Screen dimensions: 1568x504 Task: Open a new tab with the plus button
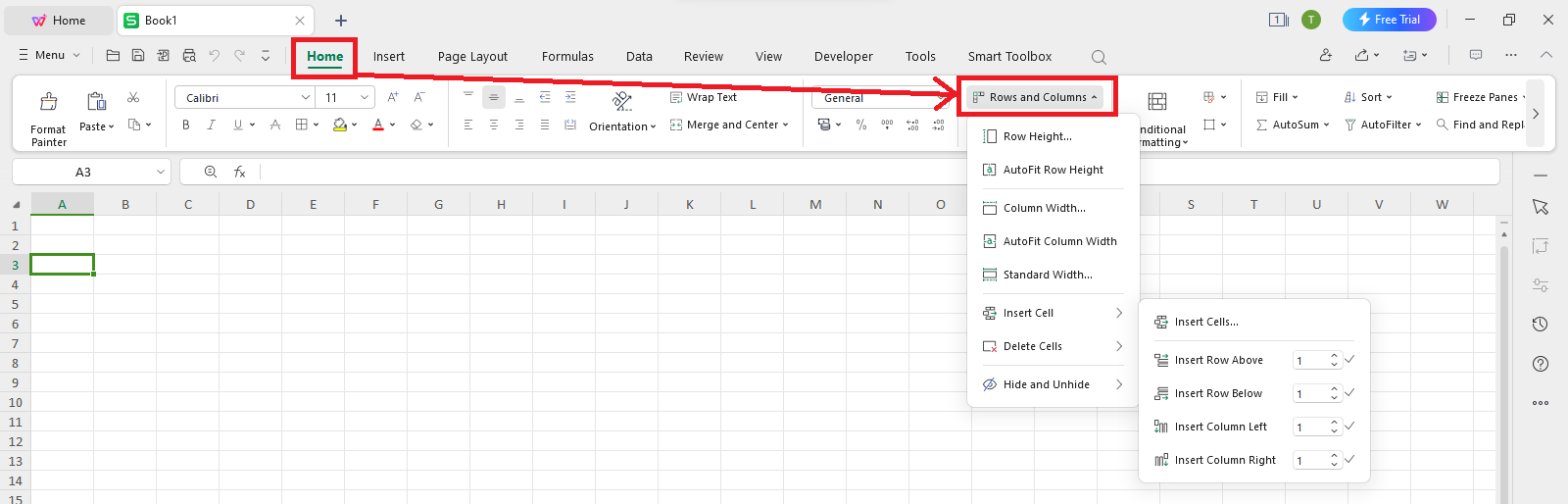tap(341, 21)
